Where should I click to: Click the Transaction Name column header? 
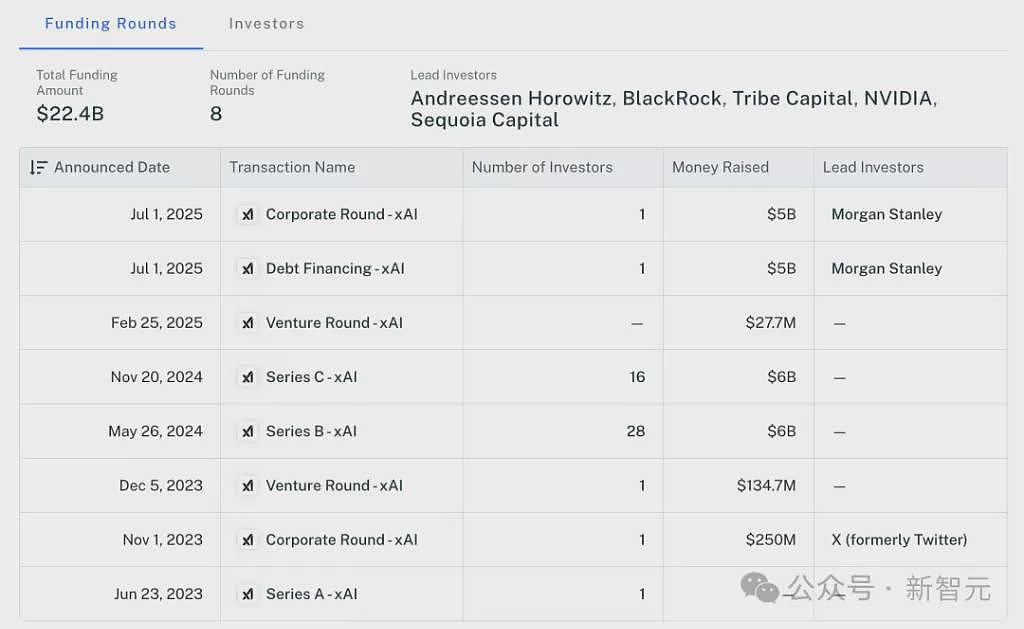(292, 168)
